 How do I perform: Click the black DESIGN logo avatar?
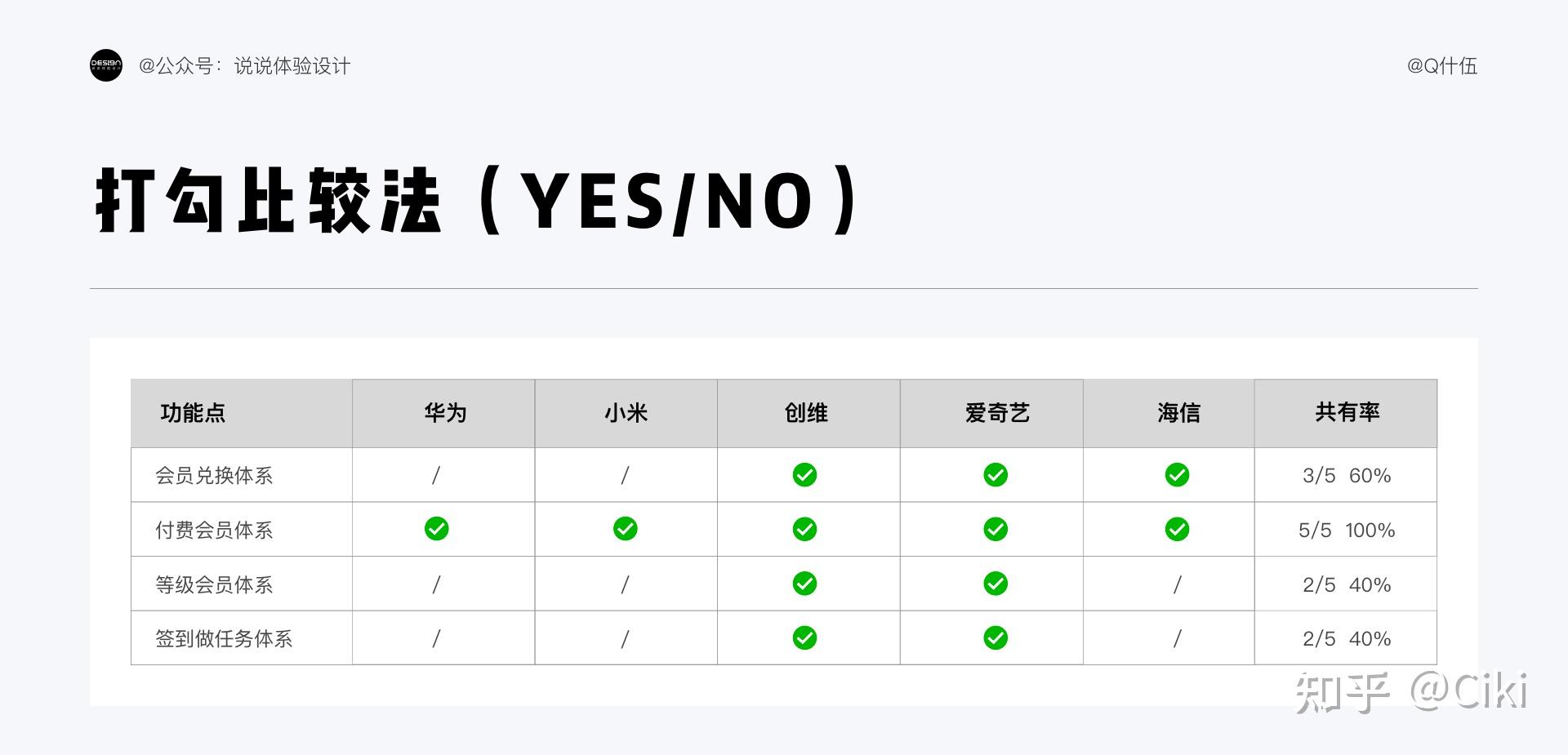(x=106, y=65)
